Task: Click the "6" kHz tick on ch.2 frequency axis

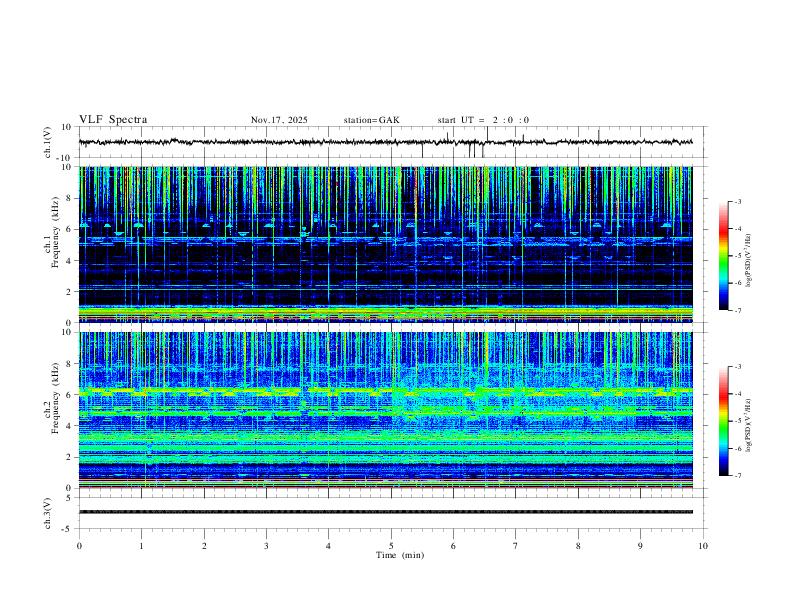Action: (x=69, y=394)
